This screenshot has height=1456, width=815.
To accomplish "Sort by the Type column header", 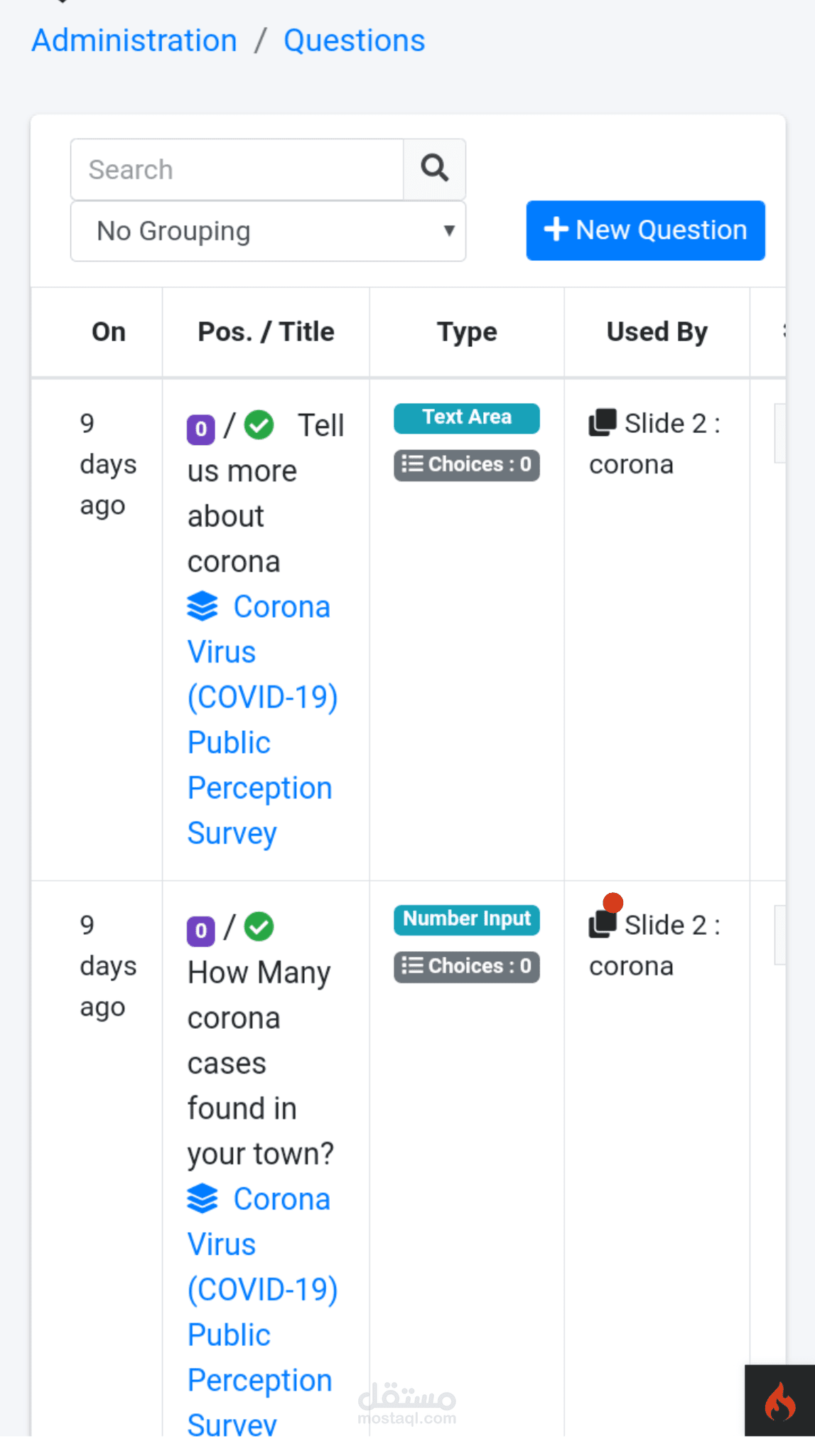I will [467, 332].
